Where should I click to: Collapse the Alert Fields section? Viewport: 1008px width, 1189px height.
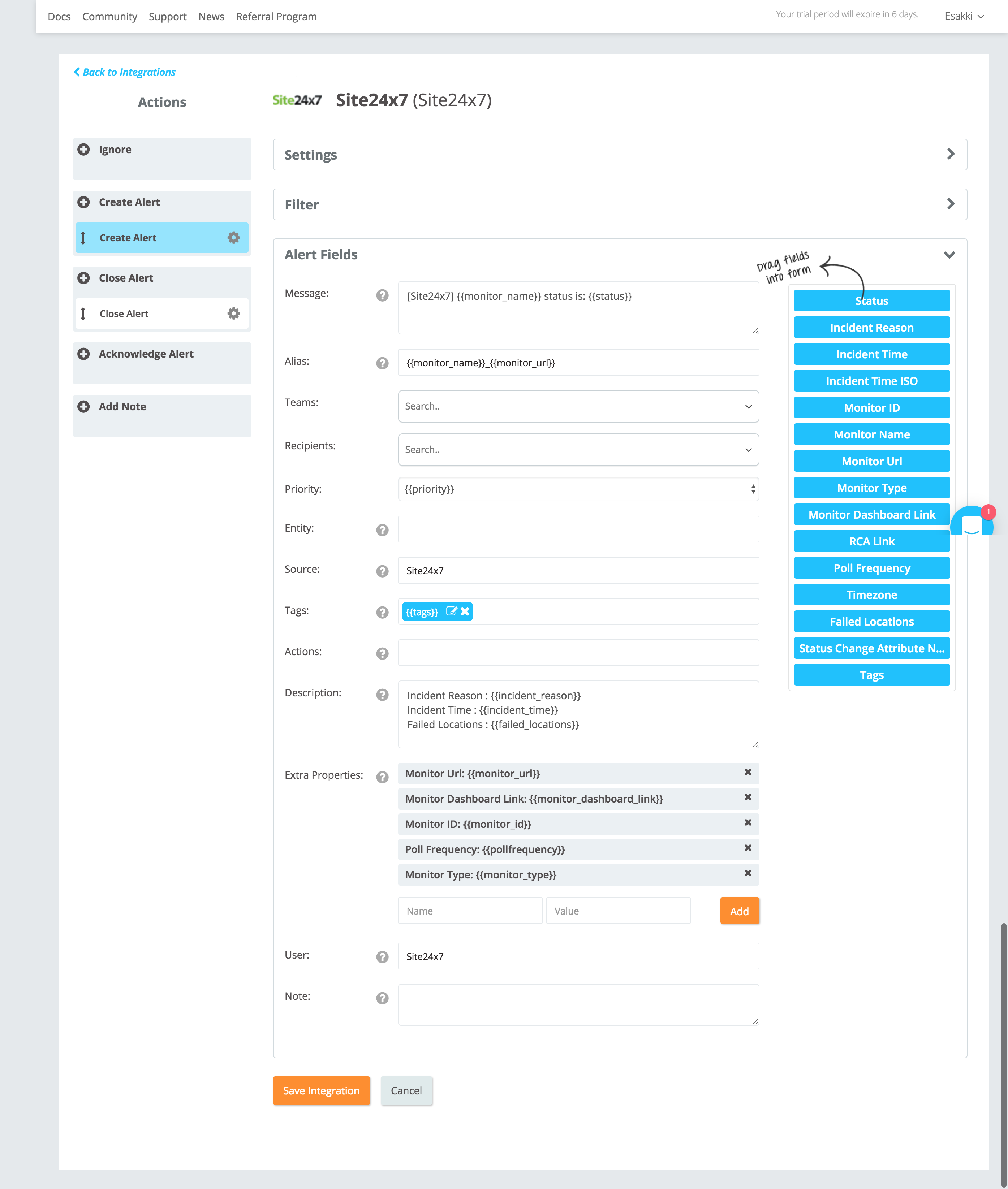tap(949, 255)
